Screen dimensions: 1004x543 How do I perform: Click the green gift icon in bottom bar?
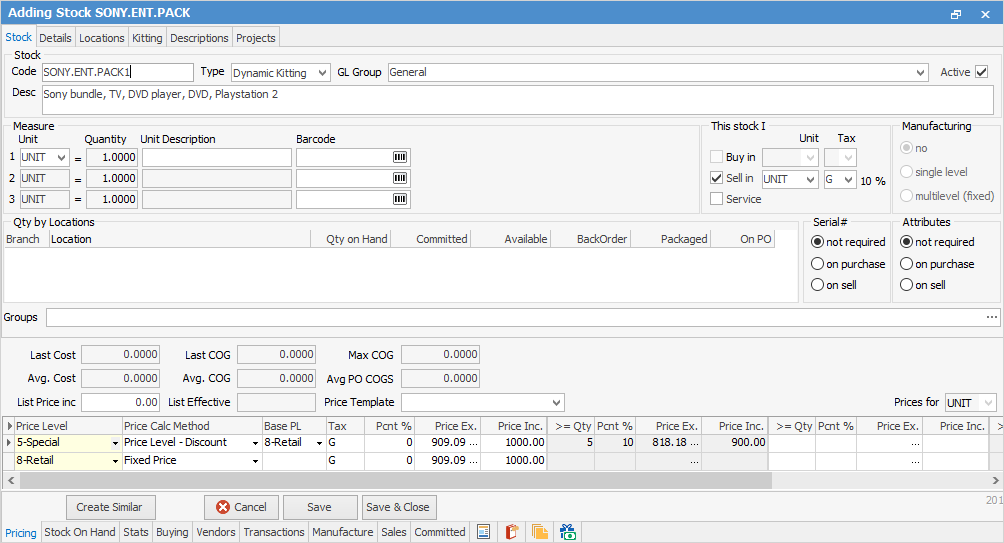pos(568,532)
